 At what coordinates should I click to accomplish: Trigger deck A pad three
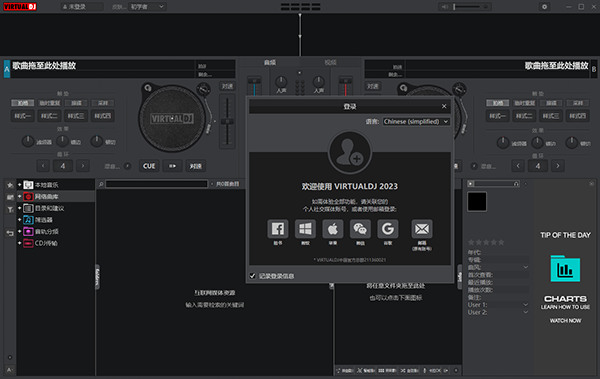76,116
